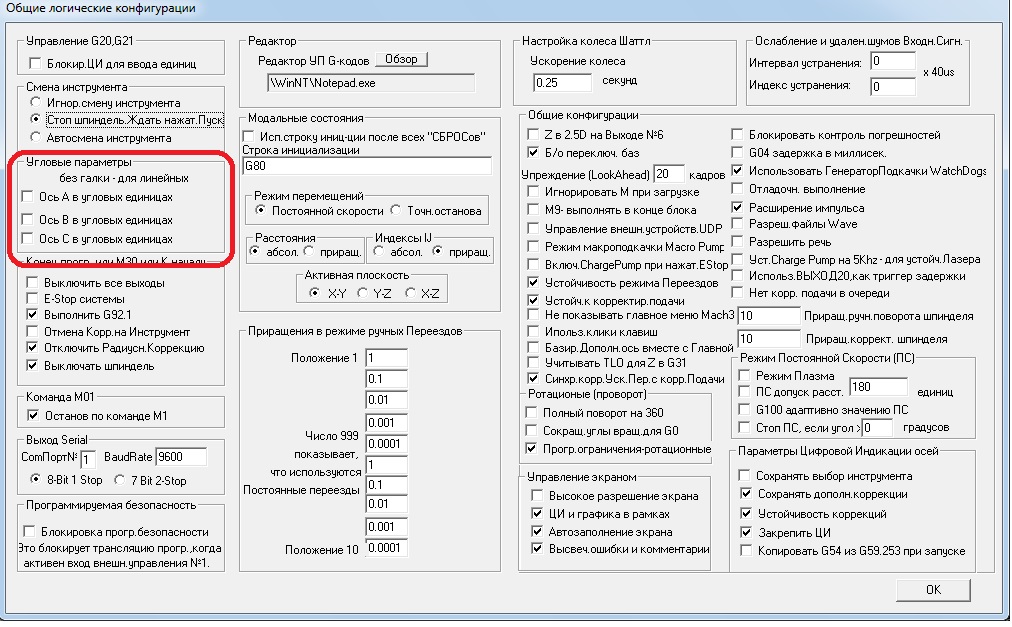Select 'Игнор.смену инструмента' radio option
This screenshot has height=627, width=1012.
coord(35,102)
